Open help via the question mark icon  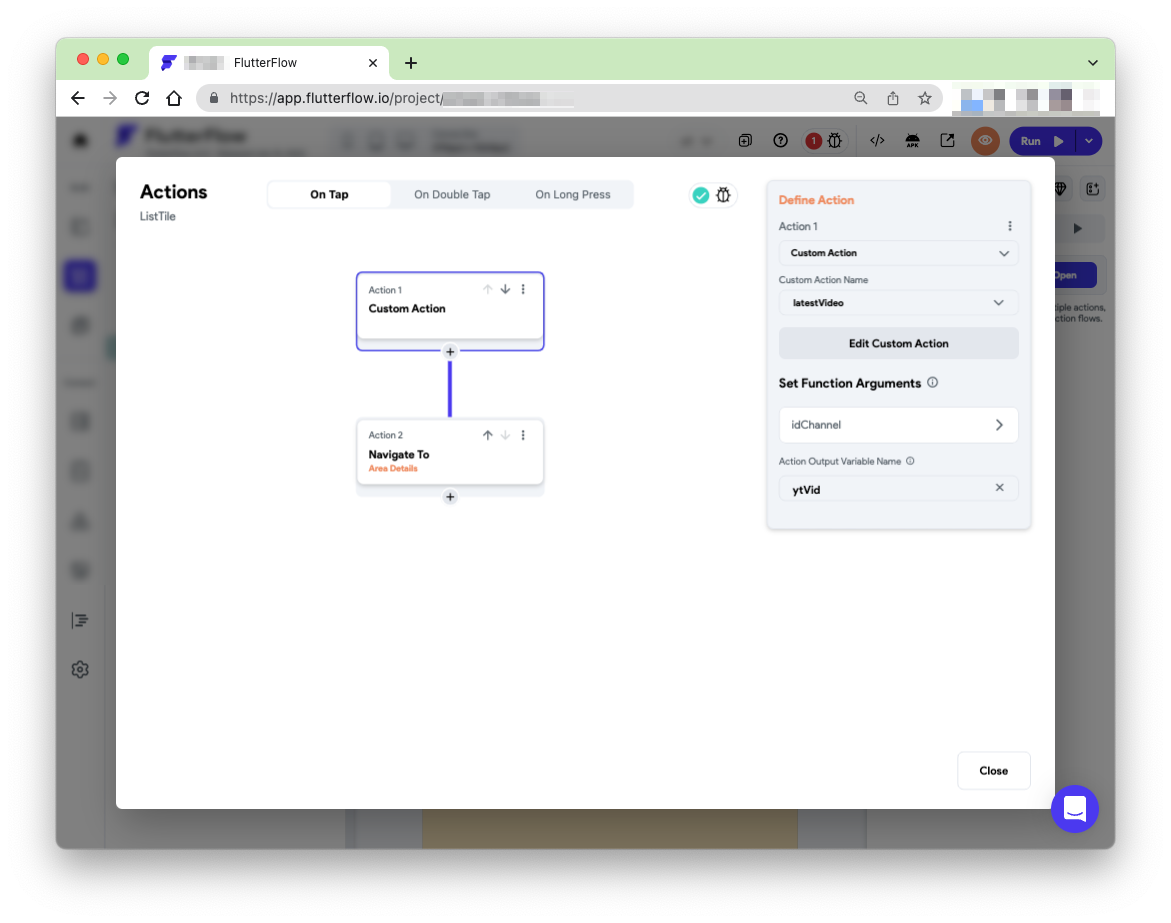coord(781,140)
